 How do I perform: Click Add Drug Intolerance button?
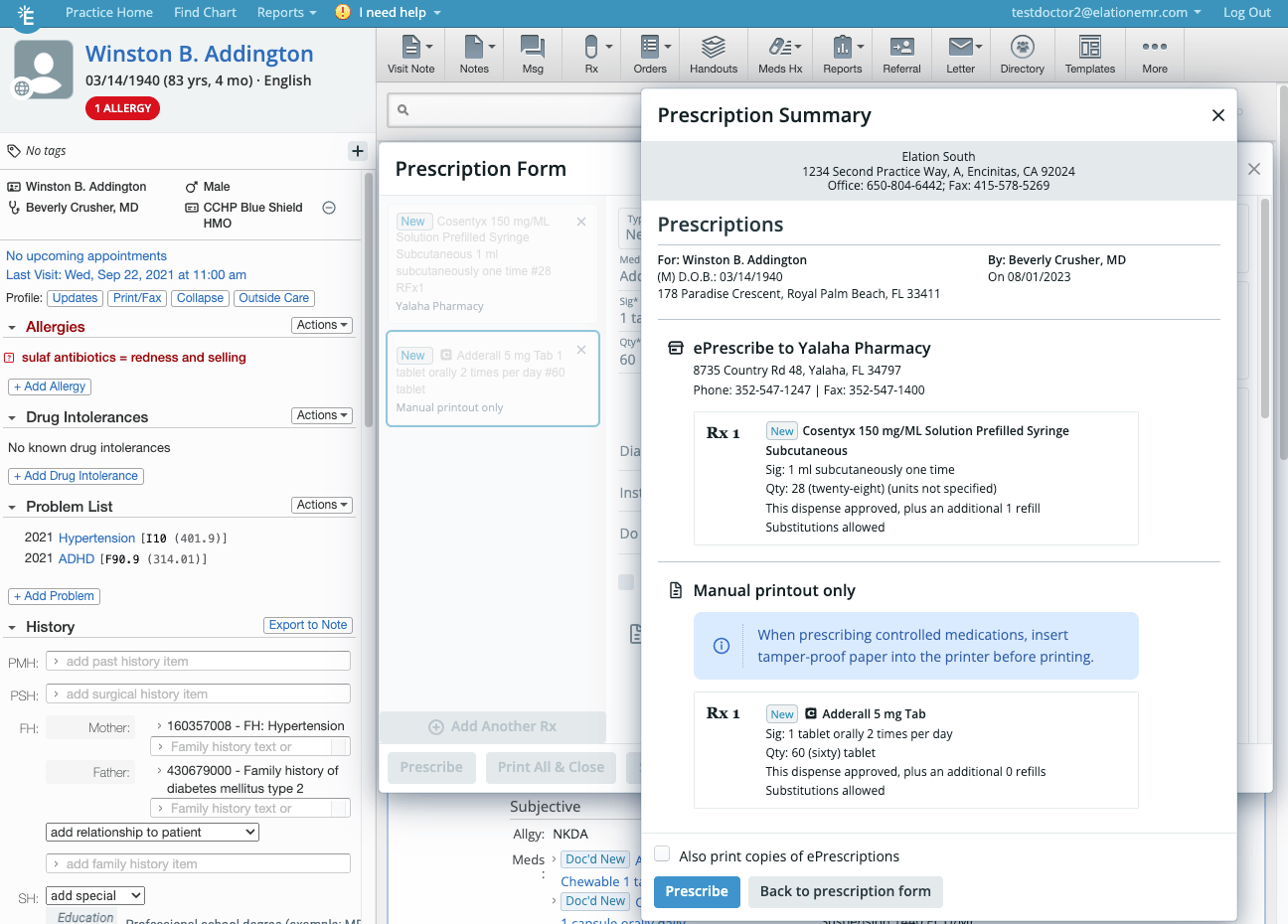coord(76,476)
